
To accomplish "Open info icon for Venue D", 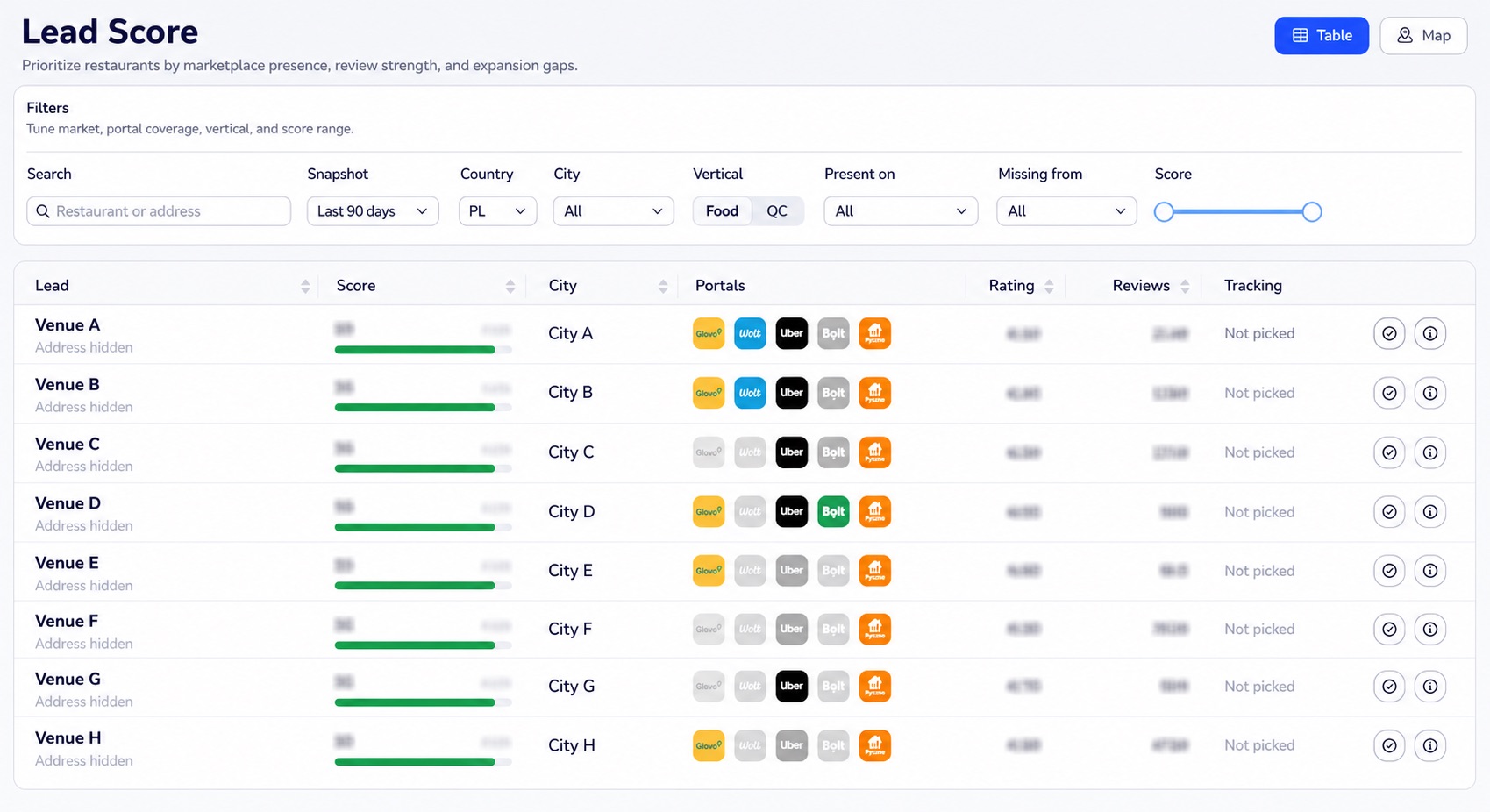I will coord(1430,511).
